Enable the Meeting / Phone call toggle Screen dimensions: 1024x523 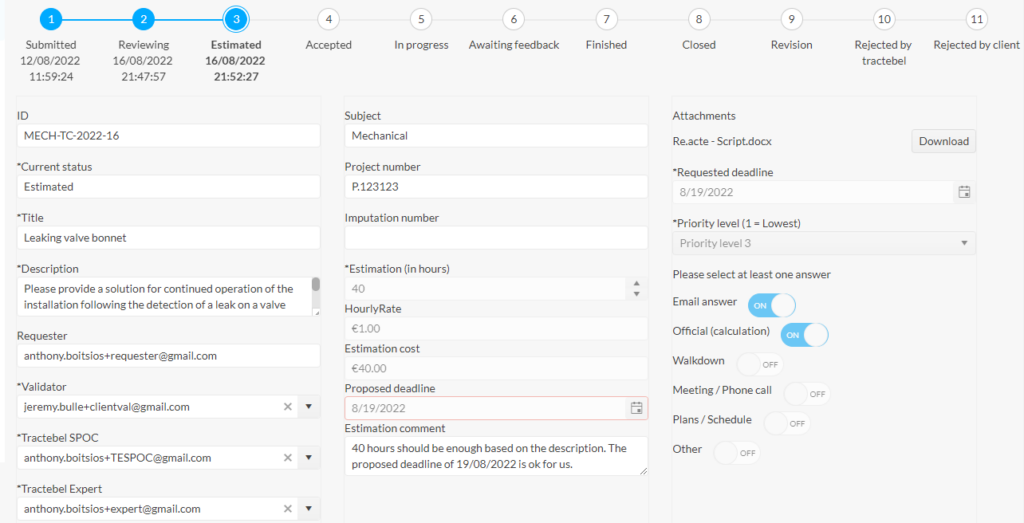coord(807,394)
